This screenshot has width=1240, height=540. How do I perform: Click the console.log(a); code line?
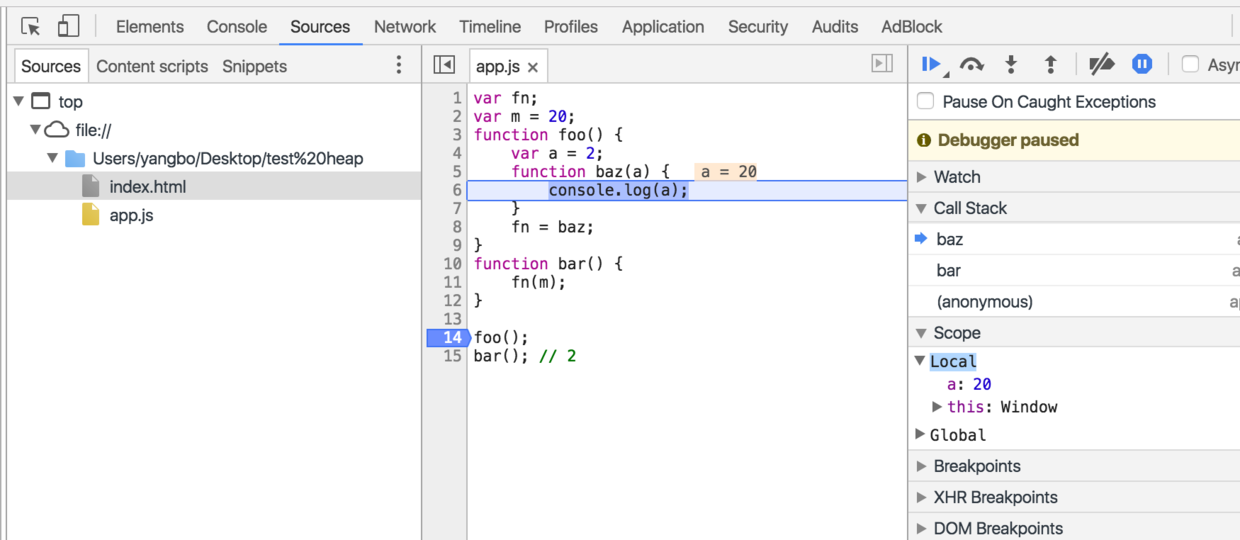(x=618, y=190)
